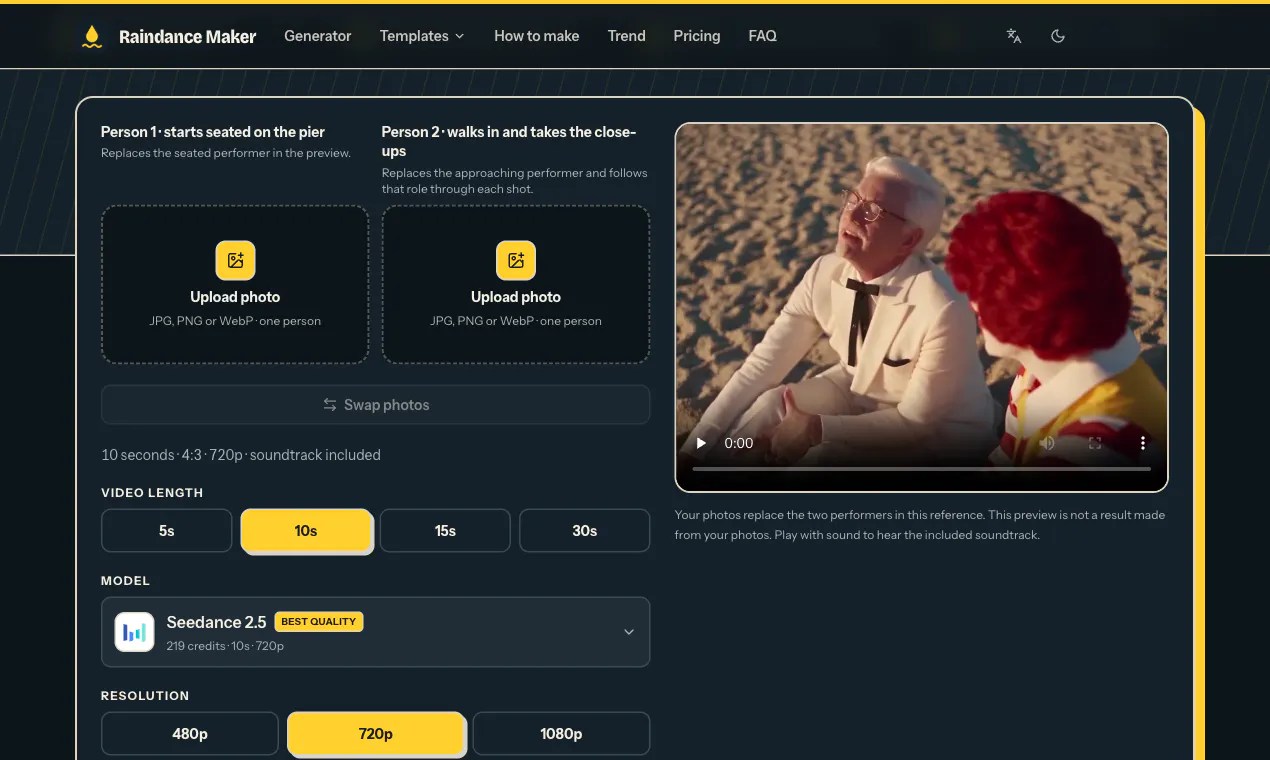Open the Seedance 2.5 model dropdown
The image size is (1270, 760).
tap(376, 632)
